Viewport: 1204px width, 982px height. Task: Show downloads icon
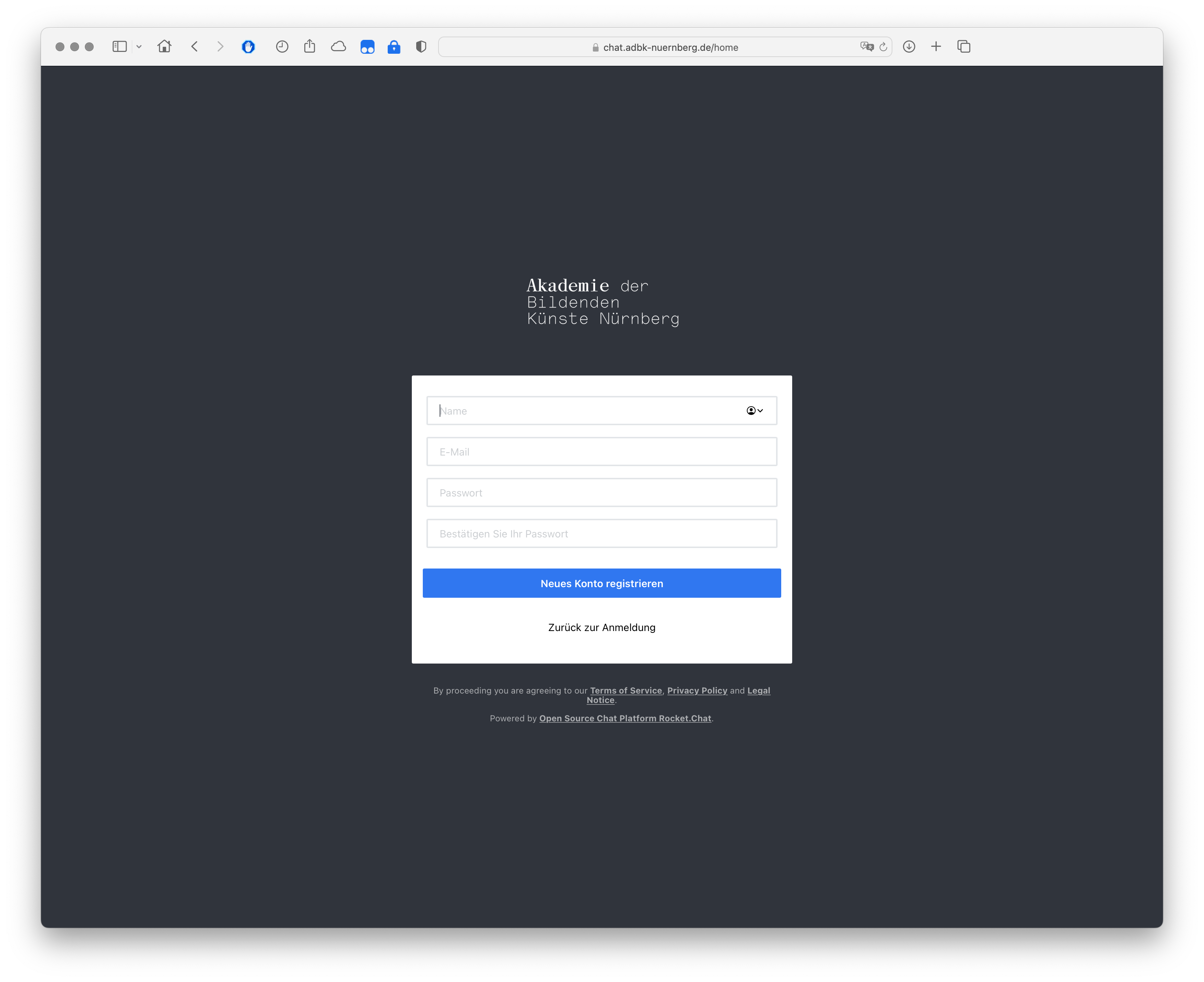(x=909, y=47)
